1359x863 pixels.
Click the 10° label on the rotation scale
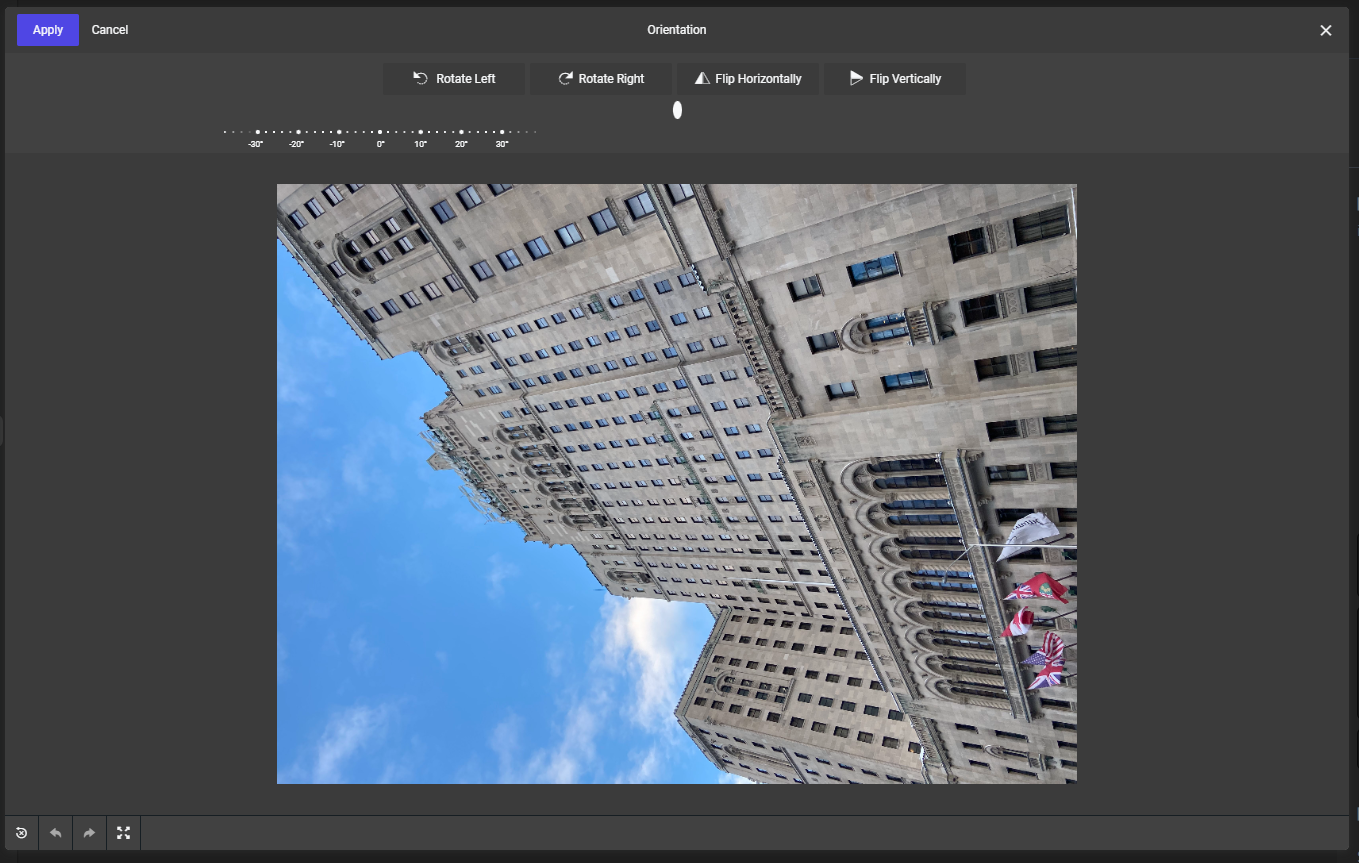[420, 145]
